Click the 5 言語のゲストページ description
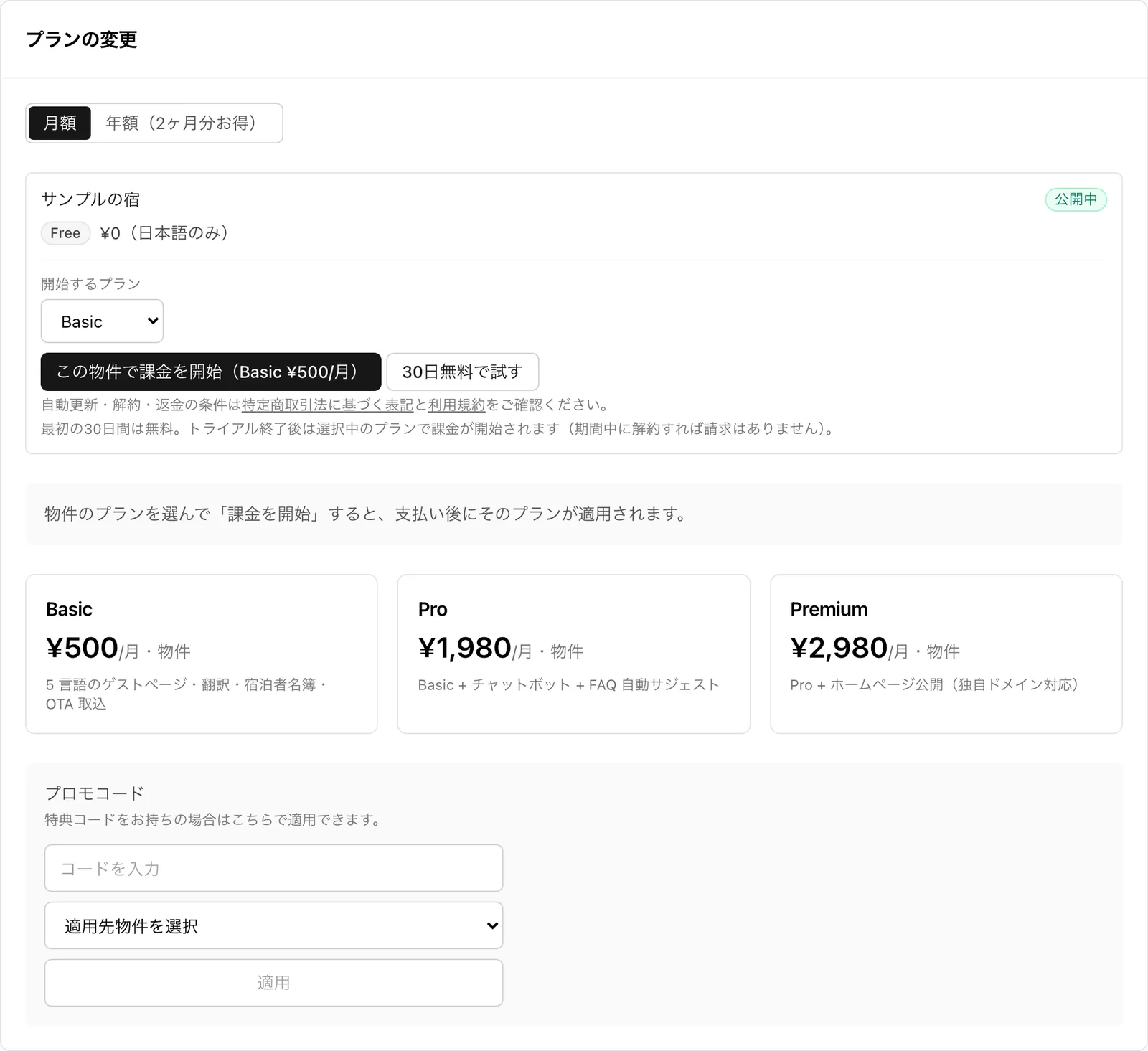1148x1051 pixels. pos(187,694)
